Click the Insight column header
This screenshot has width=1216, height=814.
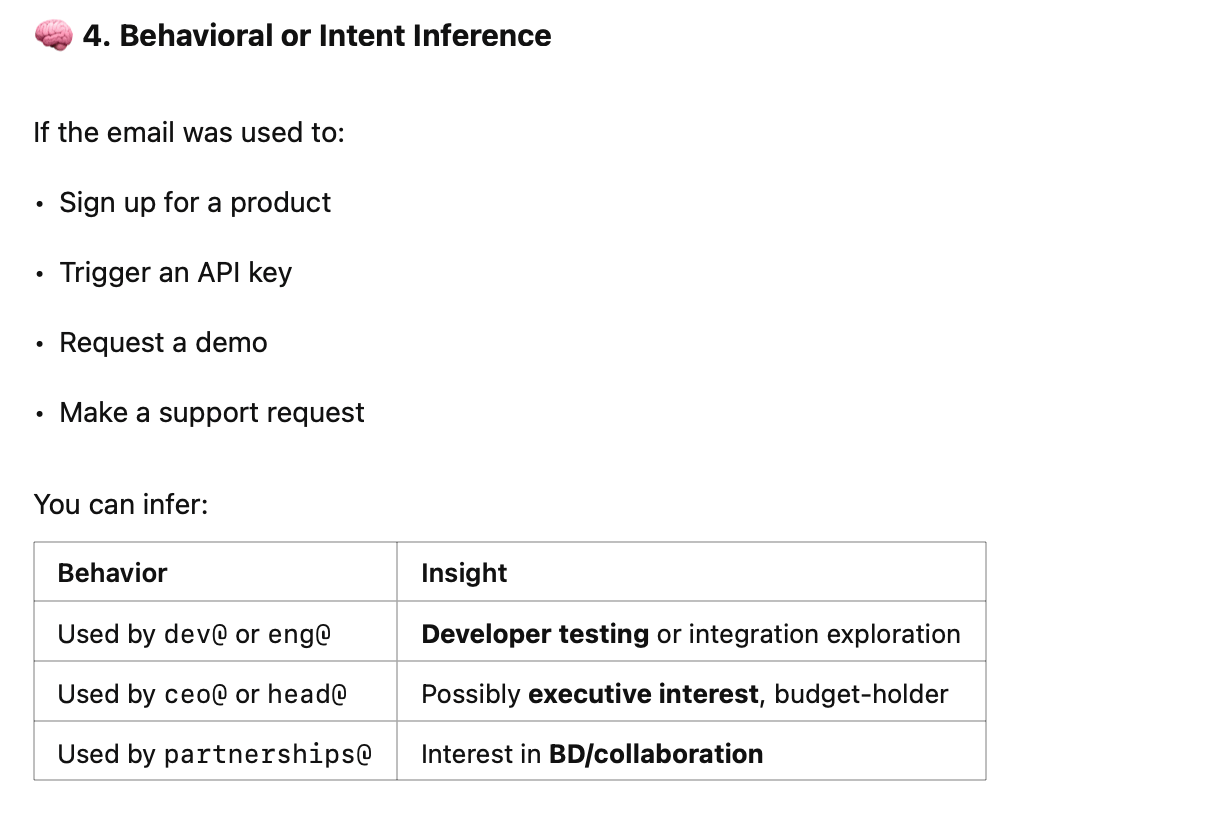pos(691,572)
